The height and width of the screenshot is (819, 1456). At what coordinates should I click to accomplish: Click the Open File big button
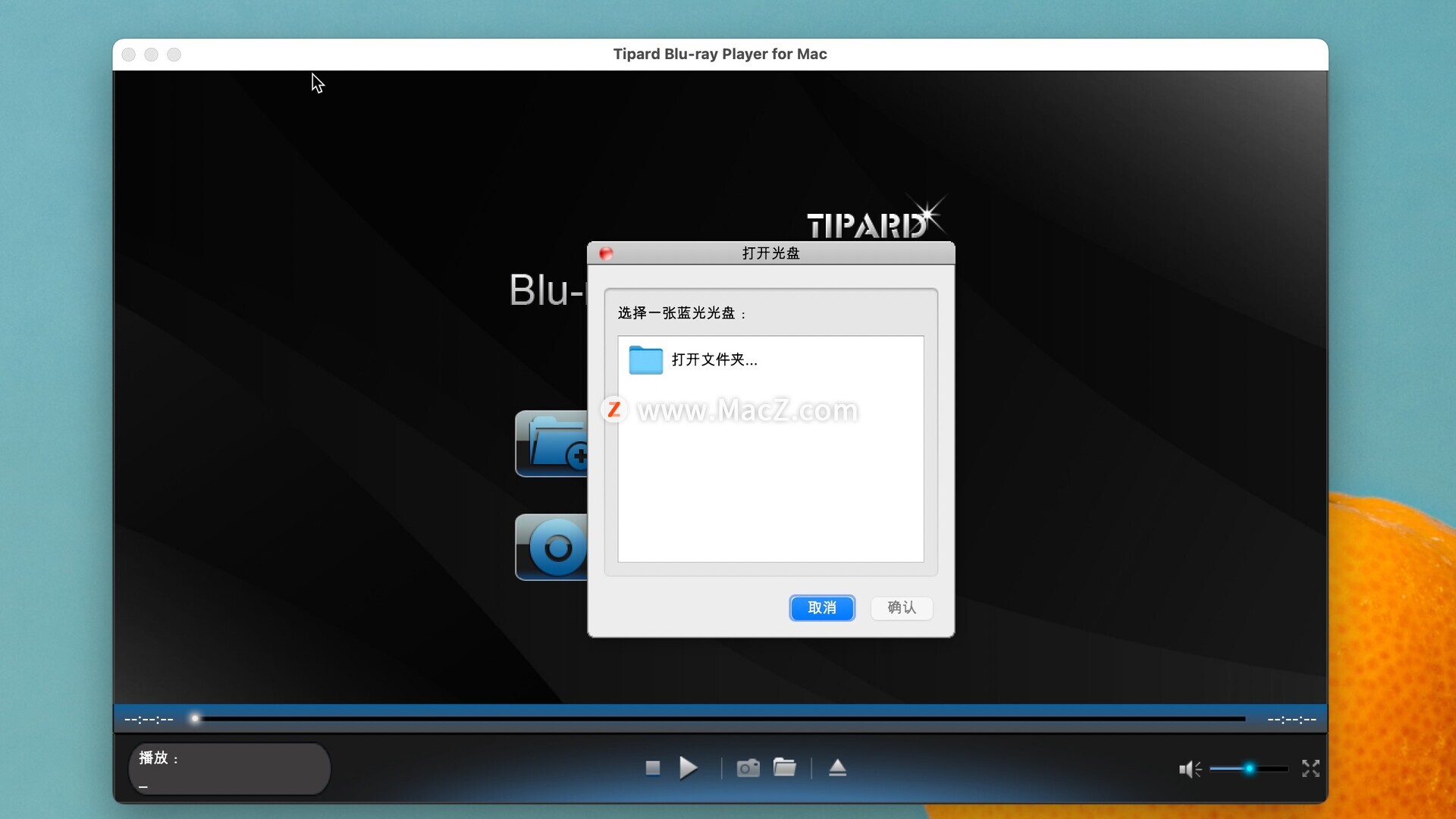coord(551,444)
